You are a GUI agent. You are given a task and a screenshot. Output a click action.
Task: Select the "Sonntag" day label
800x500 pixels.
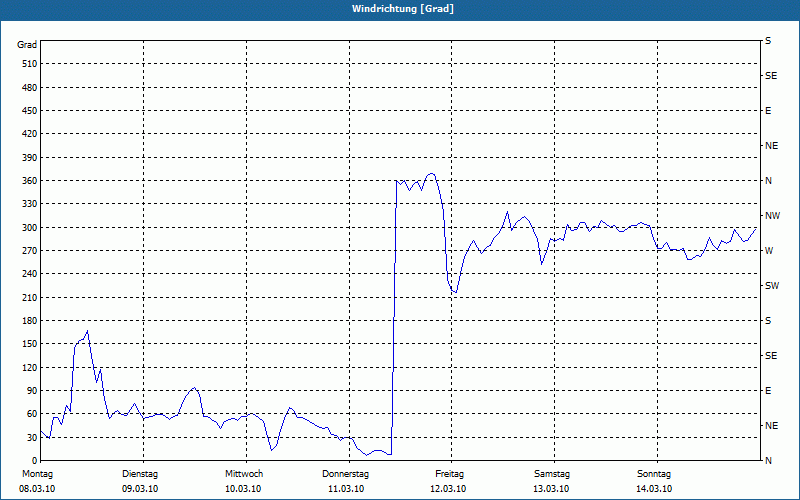click(x=654, y=474)
